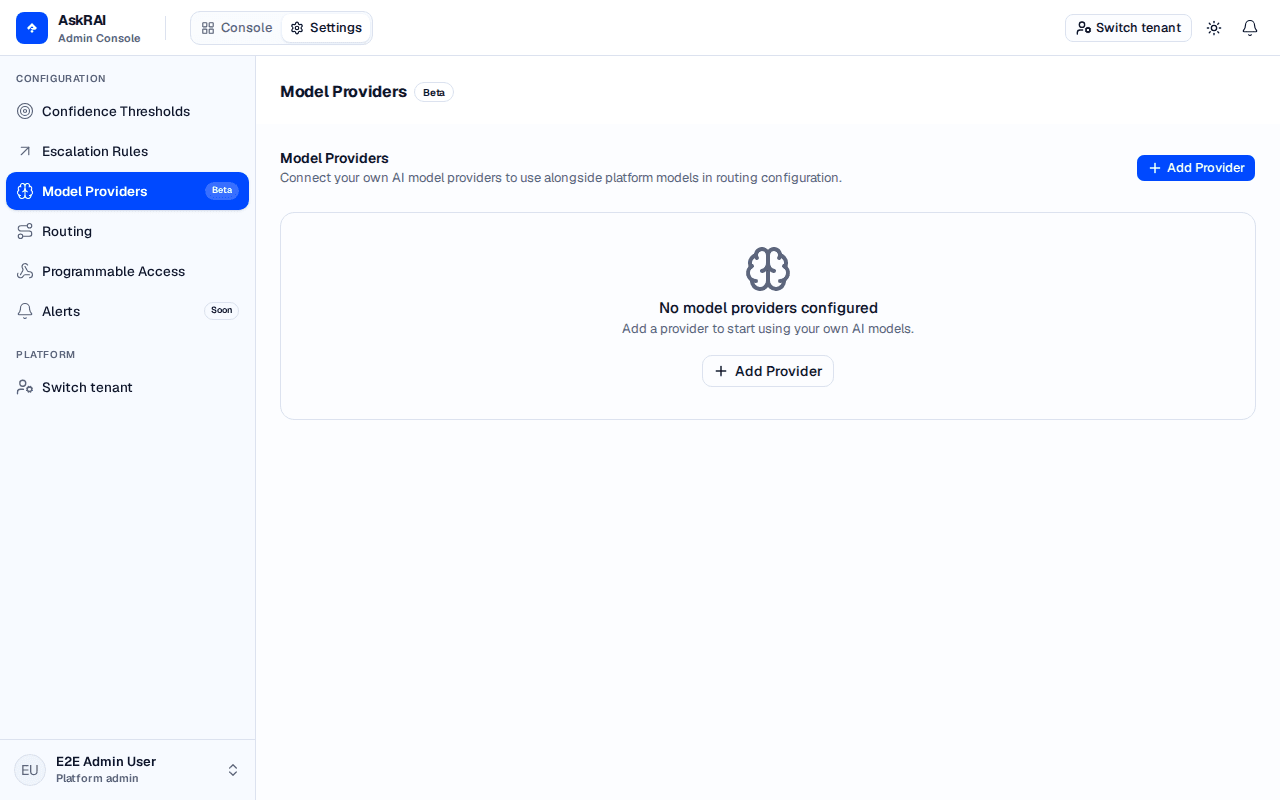Viewport: 1280px width, 800px height.
Task: Click the Escalation Rules arrow icon
Action: [25, 151]
